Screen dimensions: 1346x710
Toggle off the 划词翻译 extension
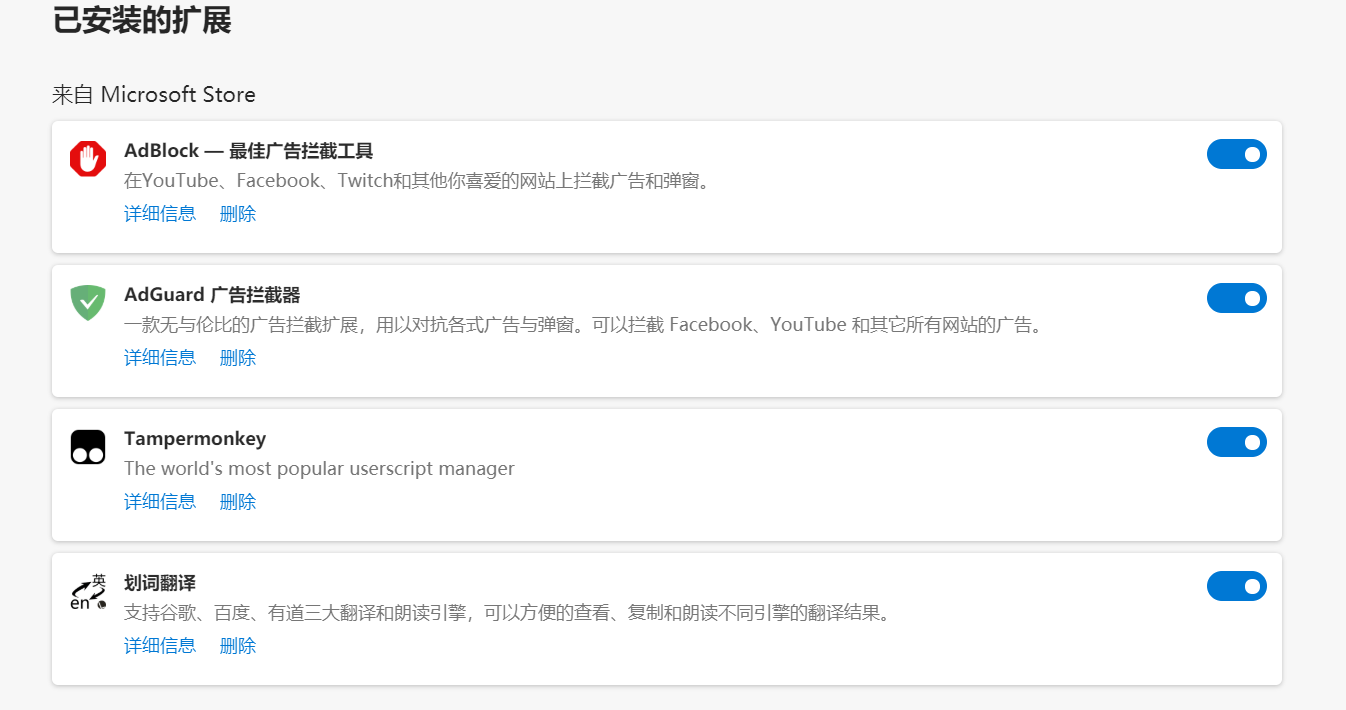1237,586
